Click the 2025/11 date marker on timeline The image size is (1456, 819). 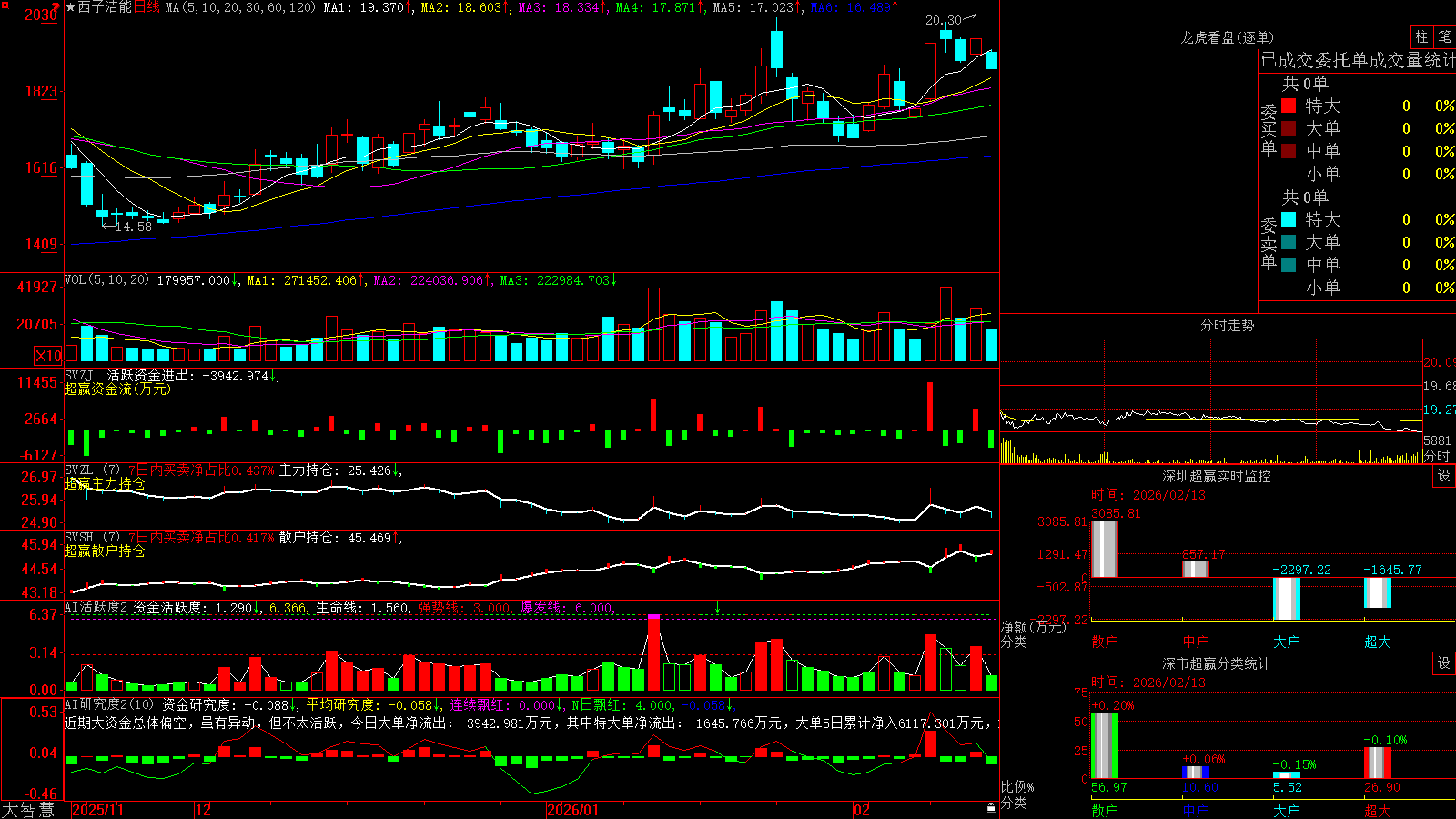coord(97,810)
